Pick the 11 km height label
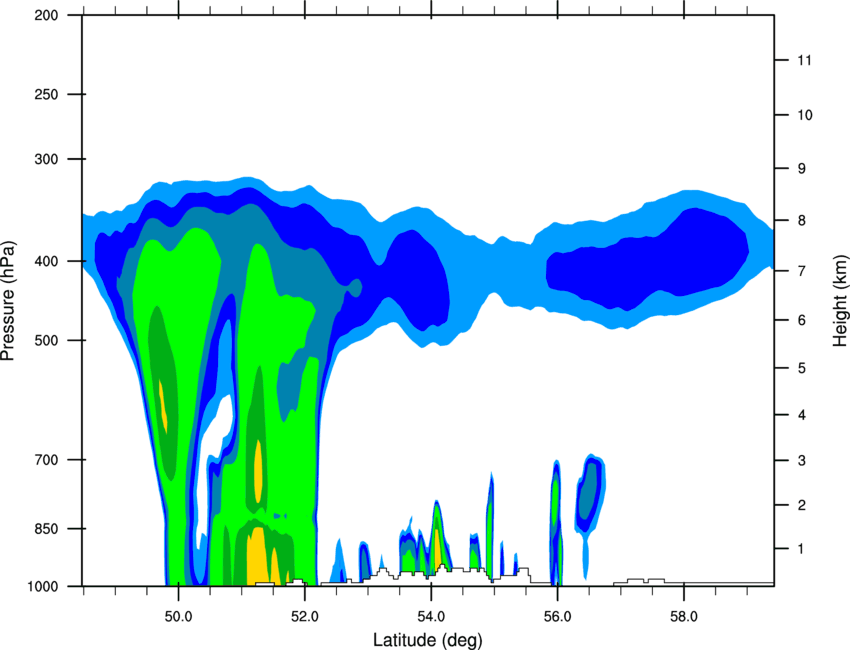 click(805, 60)
